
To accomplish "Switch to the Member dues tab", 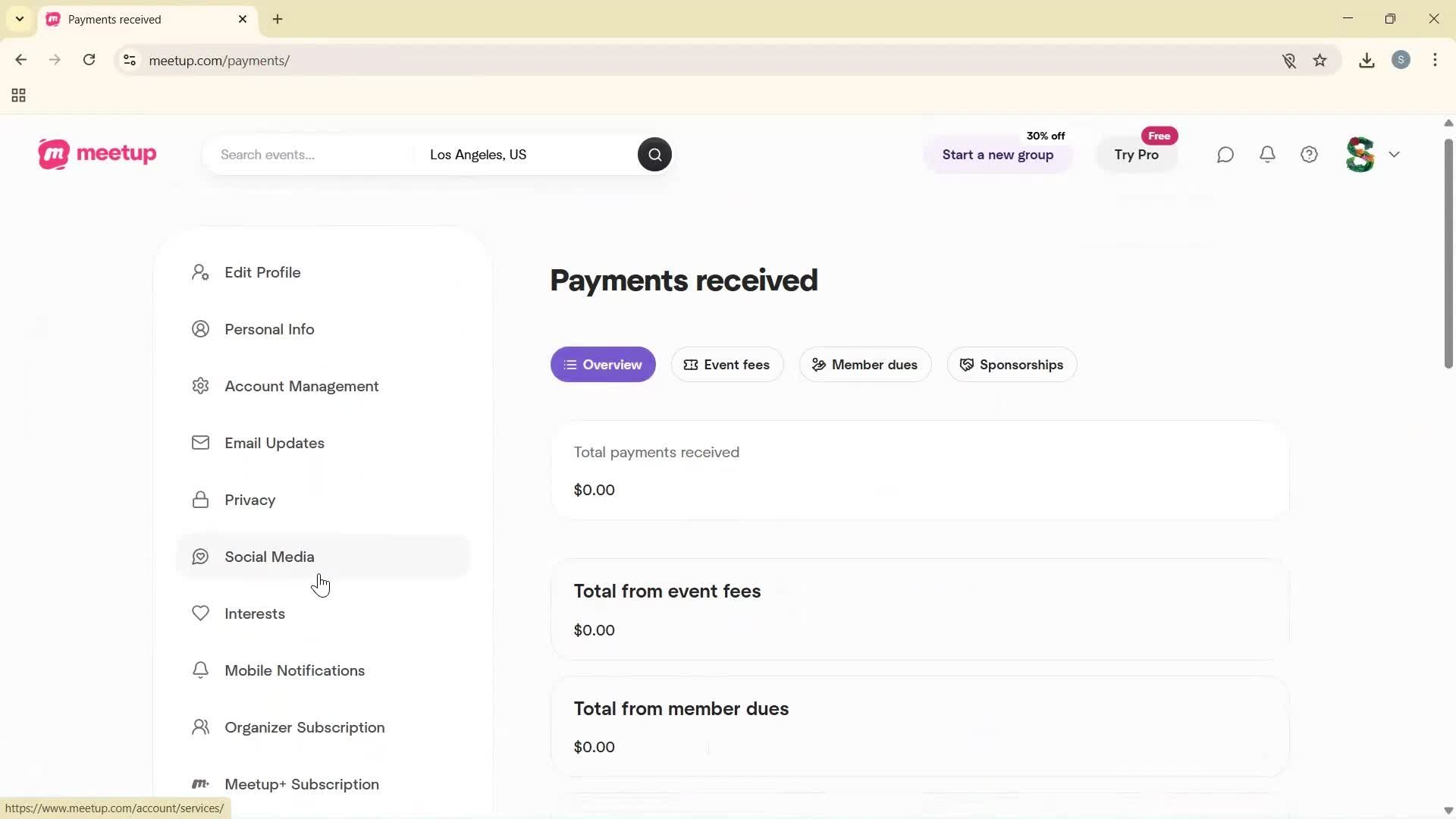I will click(x=864, y=365).
